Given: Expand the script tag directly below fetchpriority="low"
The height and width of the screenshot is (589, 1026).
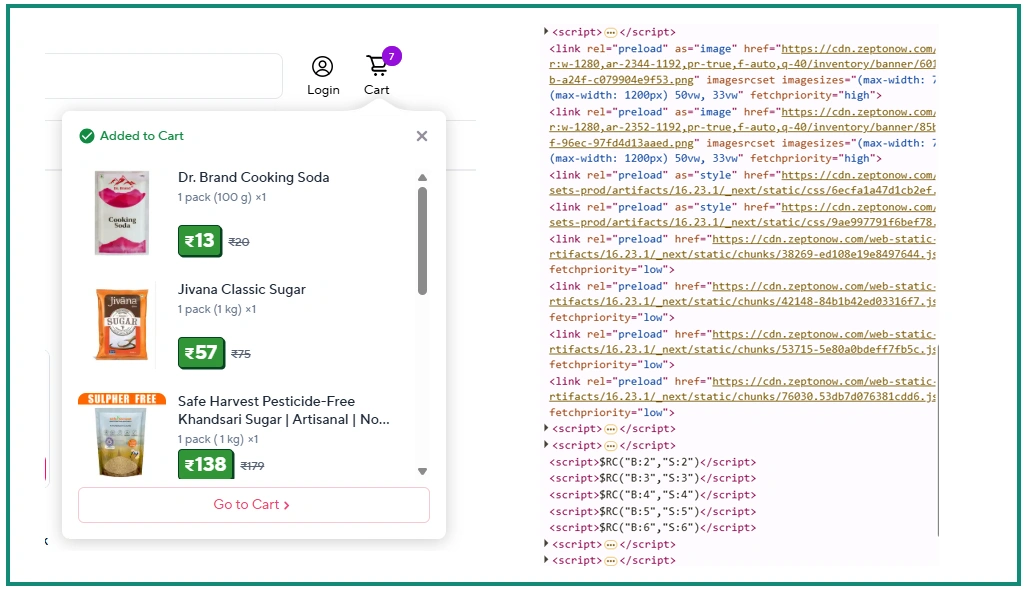Looking at the screenshot, I should pos(546,428).
